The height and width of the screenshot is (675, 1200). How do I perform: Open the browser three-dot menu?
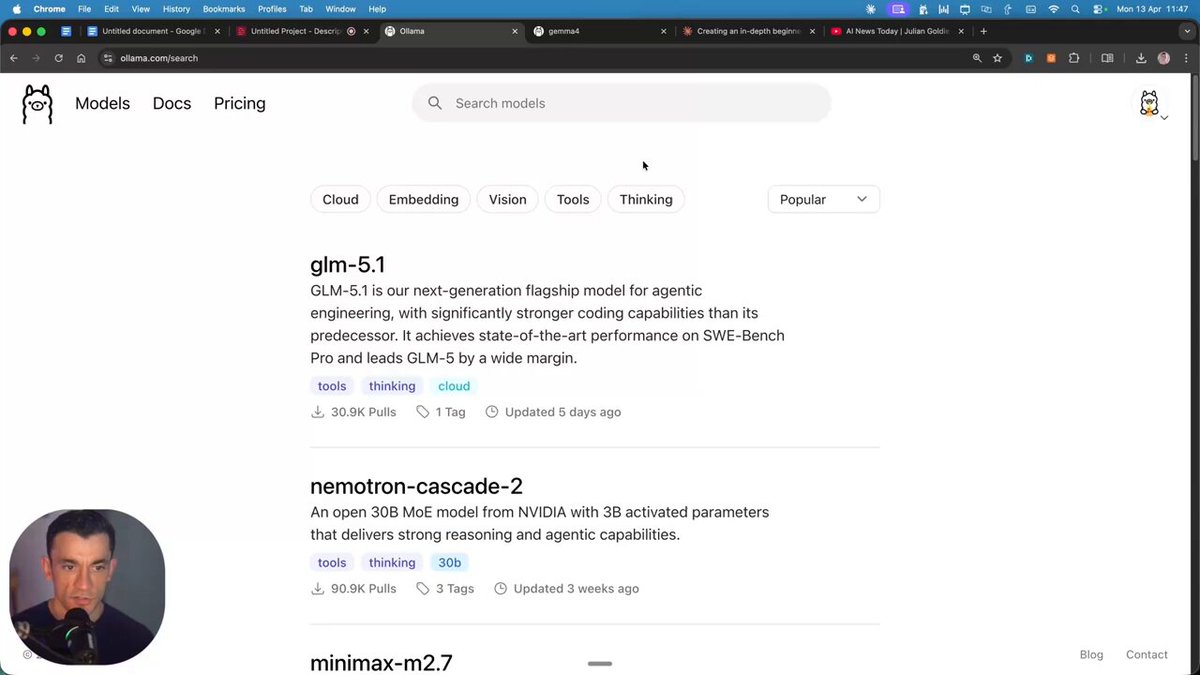tap(1186, 58)
